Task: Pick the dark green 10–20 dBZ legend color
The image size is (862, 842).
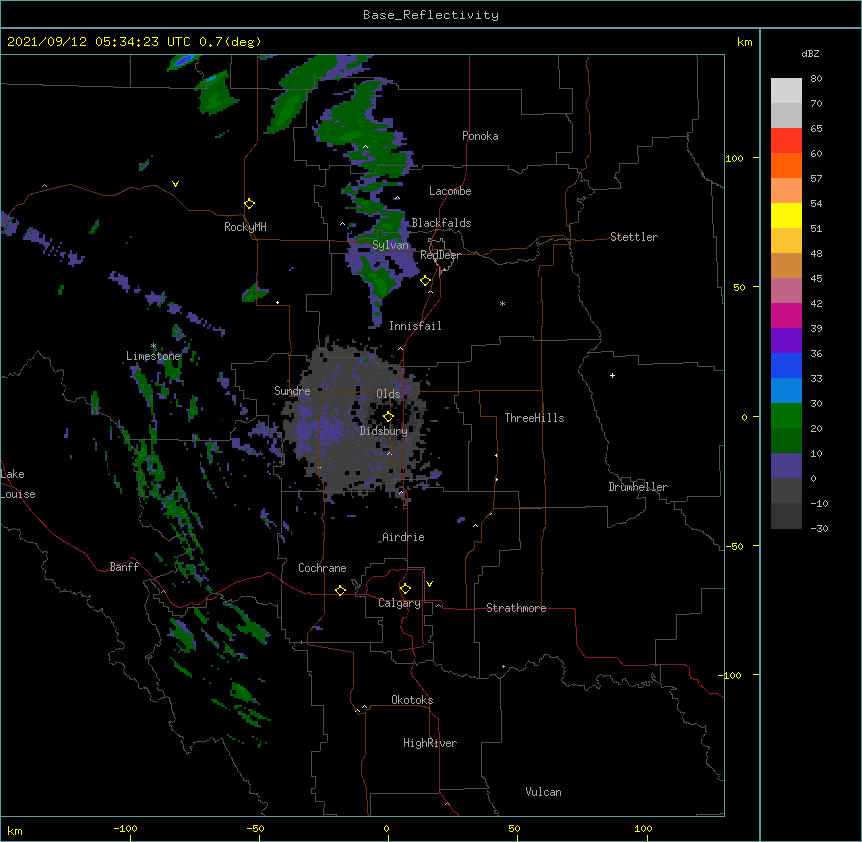Action: (x=786, y=441)
